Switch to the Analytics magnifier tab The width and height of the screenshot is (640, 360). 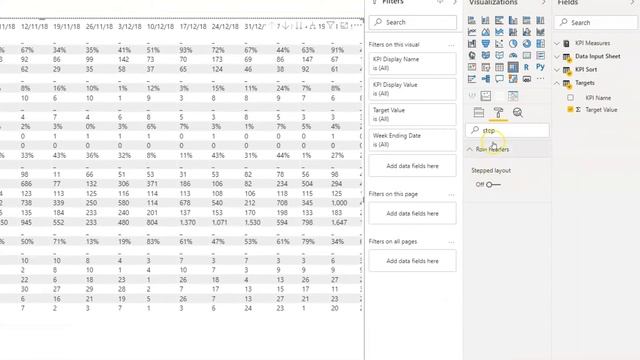pyautogui.click(x=518, y=112)
